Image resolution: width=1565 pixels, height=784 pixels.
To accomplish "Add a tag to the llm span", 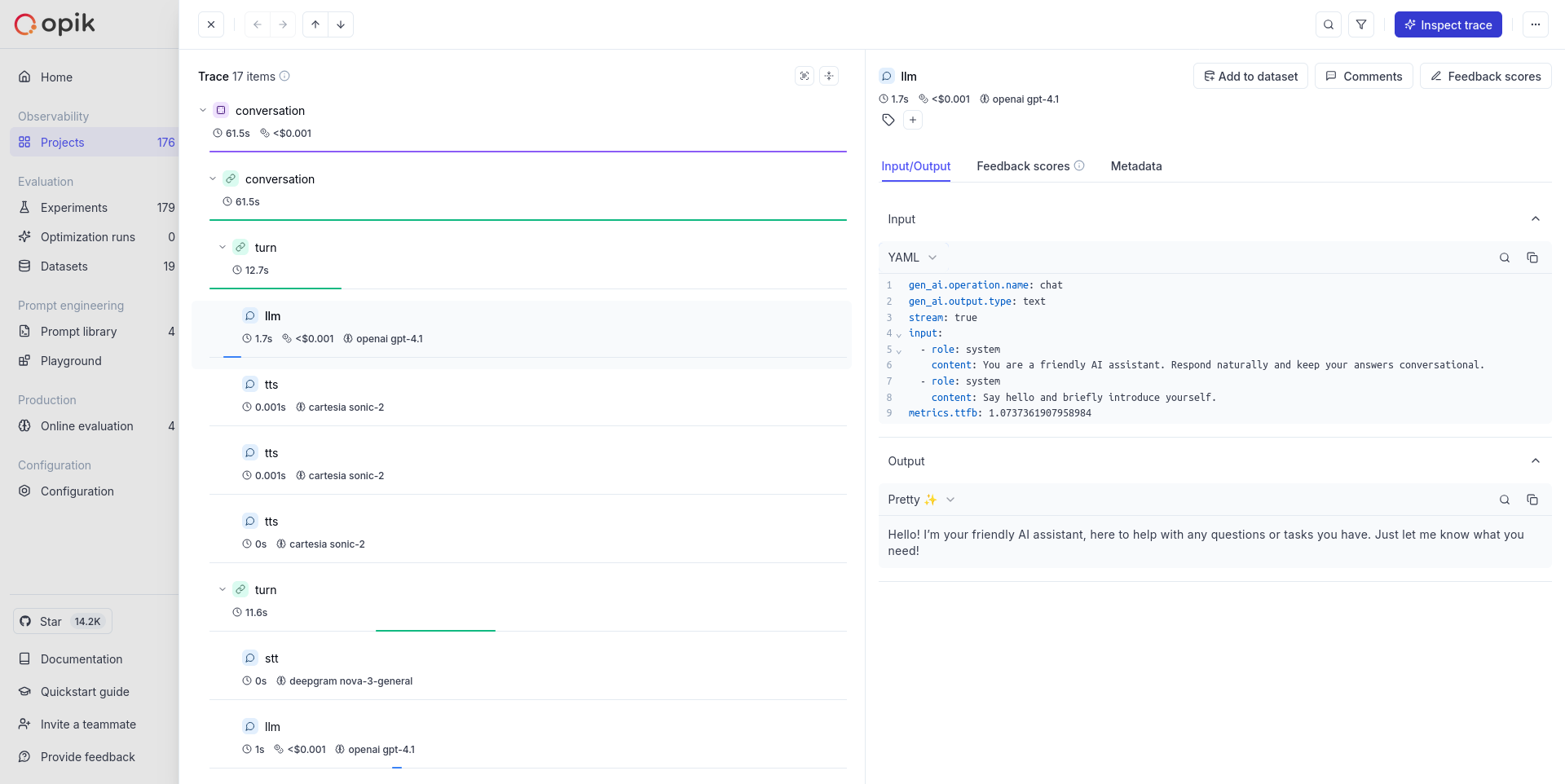I will (913, 120).
